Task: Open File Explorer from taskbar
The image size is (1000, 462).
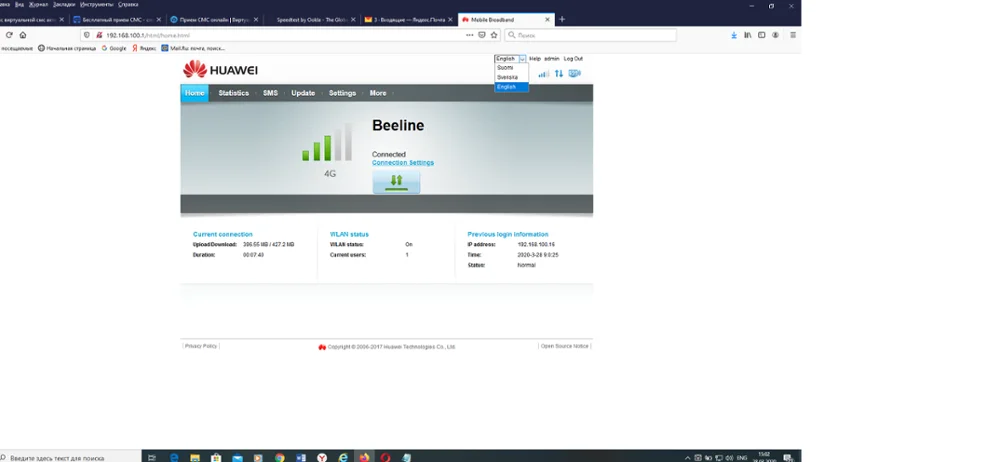Action: (195, 458)
